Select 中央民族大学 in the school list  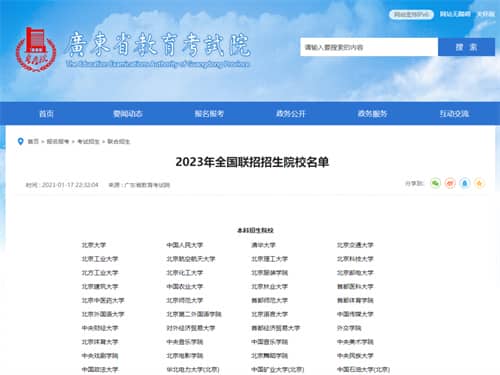pos(355,356)
